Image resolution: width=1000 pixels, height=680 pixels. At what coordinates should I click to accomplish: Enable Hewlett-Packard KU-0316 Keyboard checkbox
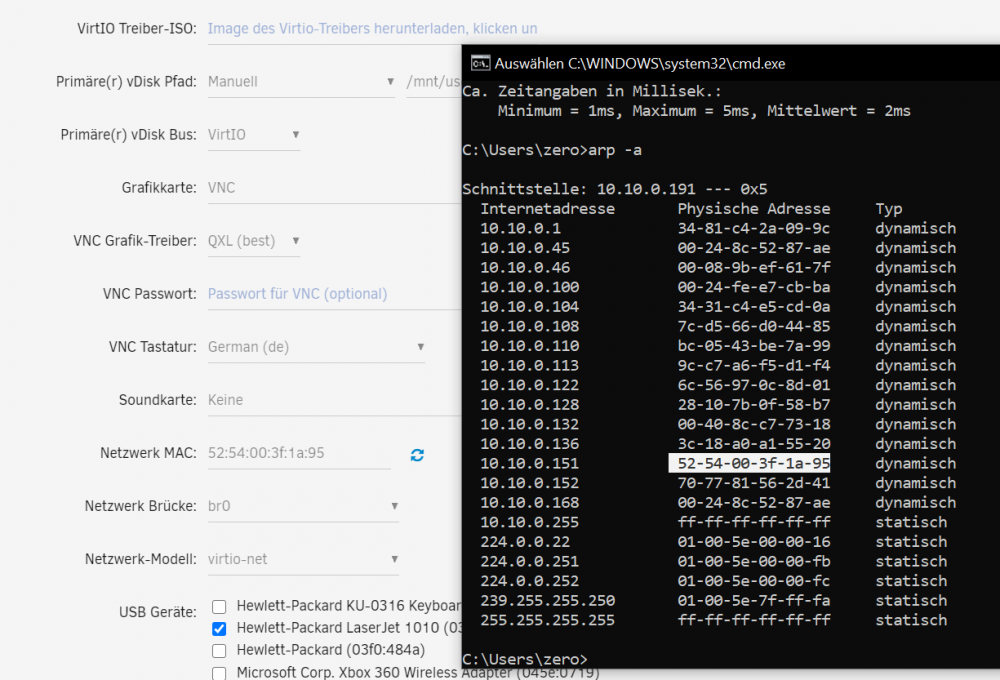point(219,607)
